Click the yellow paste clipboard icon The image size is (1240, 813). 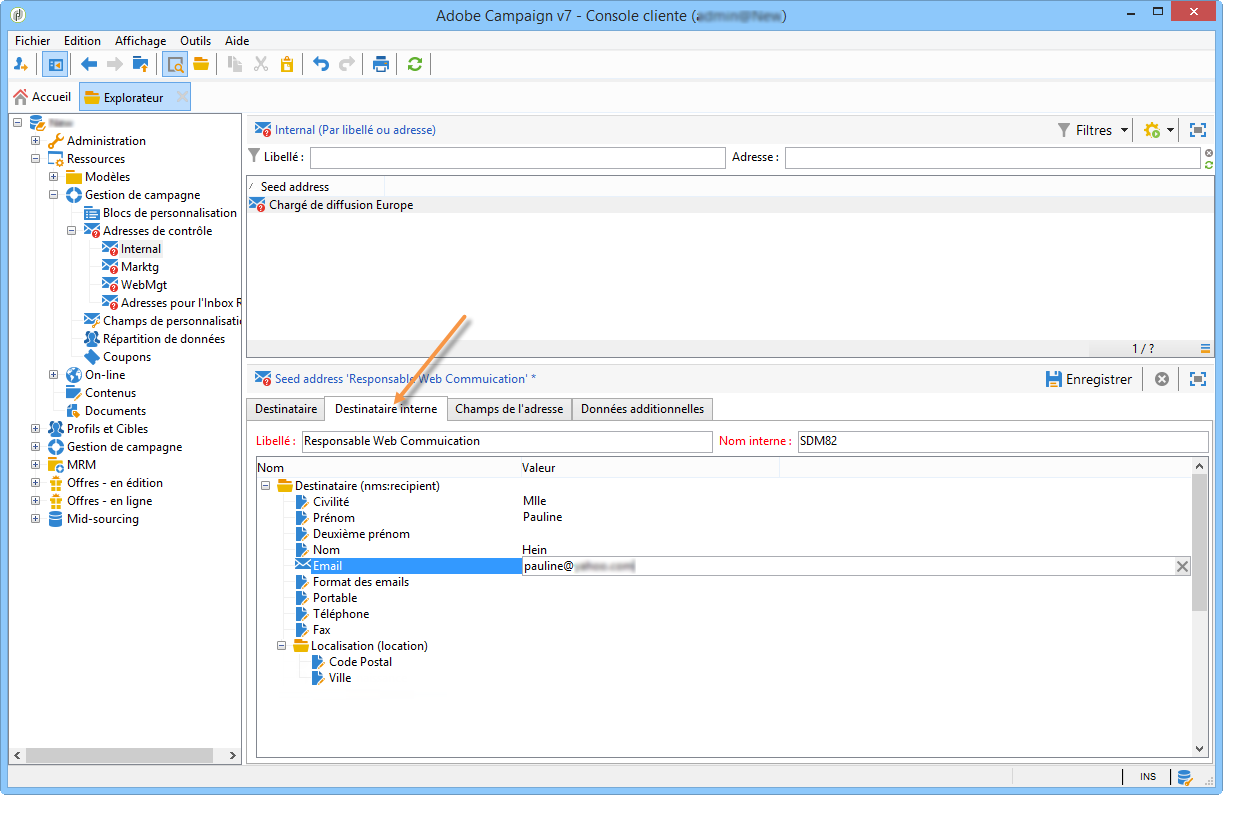point(287,64)
